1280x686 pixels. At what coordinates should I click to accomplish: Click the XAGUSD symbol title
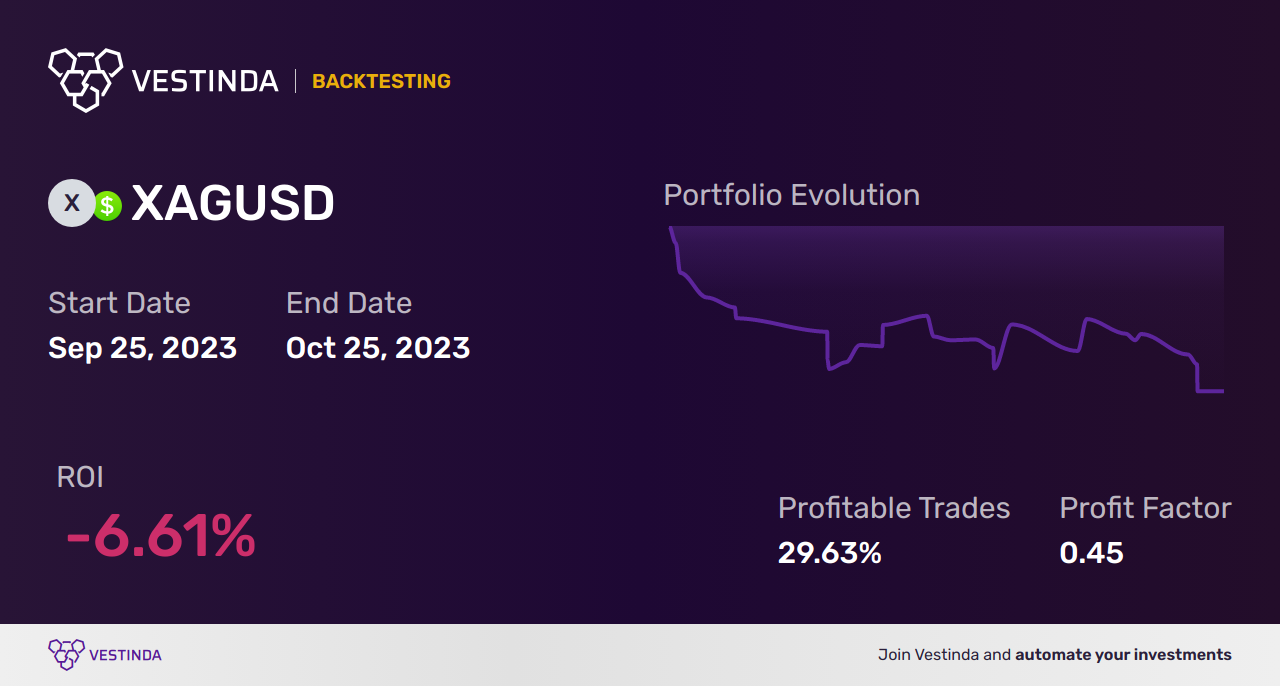click(x=233, y=204)
